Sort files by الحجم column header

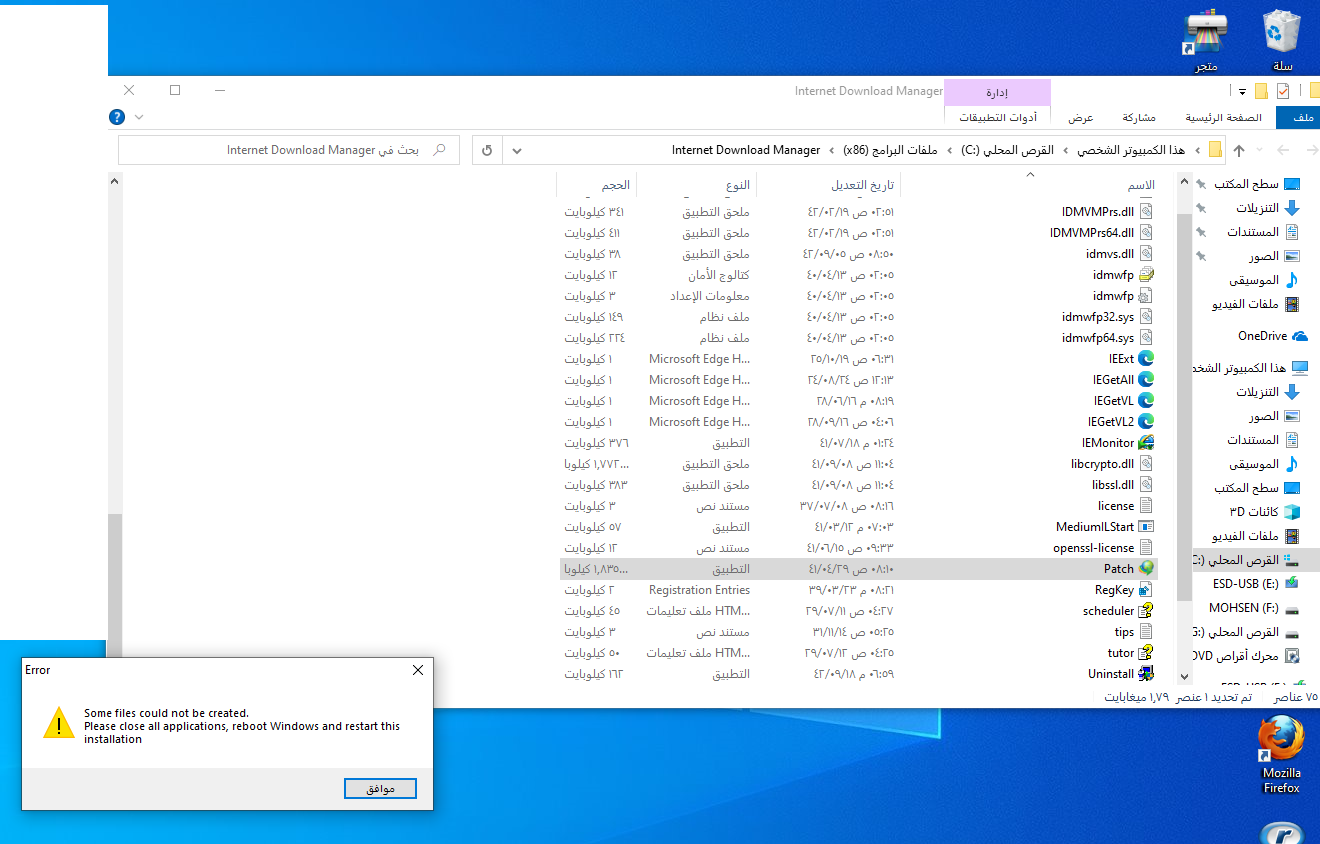(597, 185)
